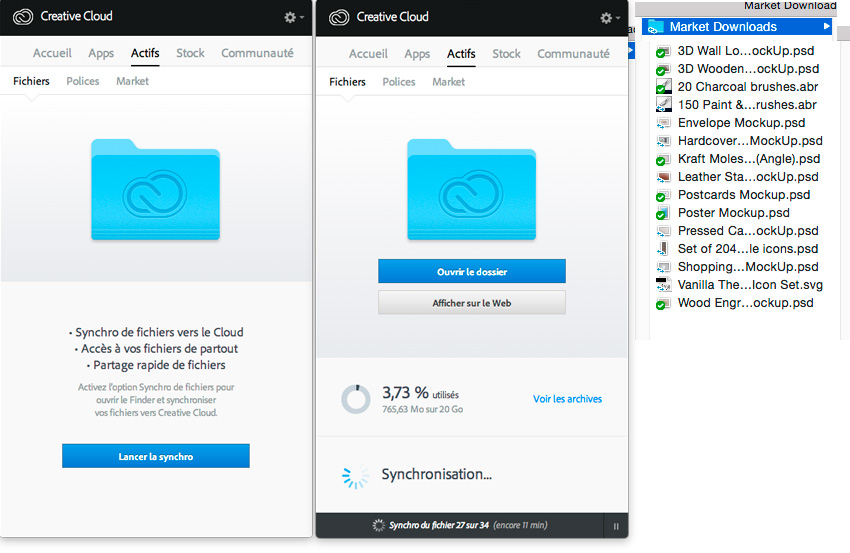Image resolution: width=850 pixels, height=553 pixels.
Task: Select Postcards Mockup.psd file name
Action: 744,195
